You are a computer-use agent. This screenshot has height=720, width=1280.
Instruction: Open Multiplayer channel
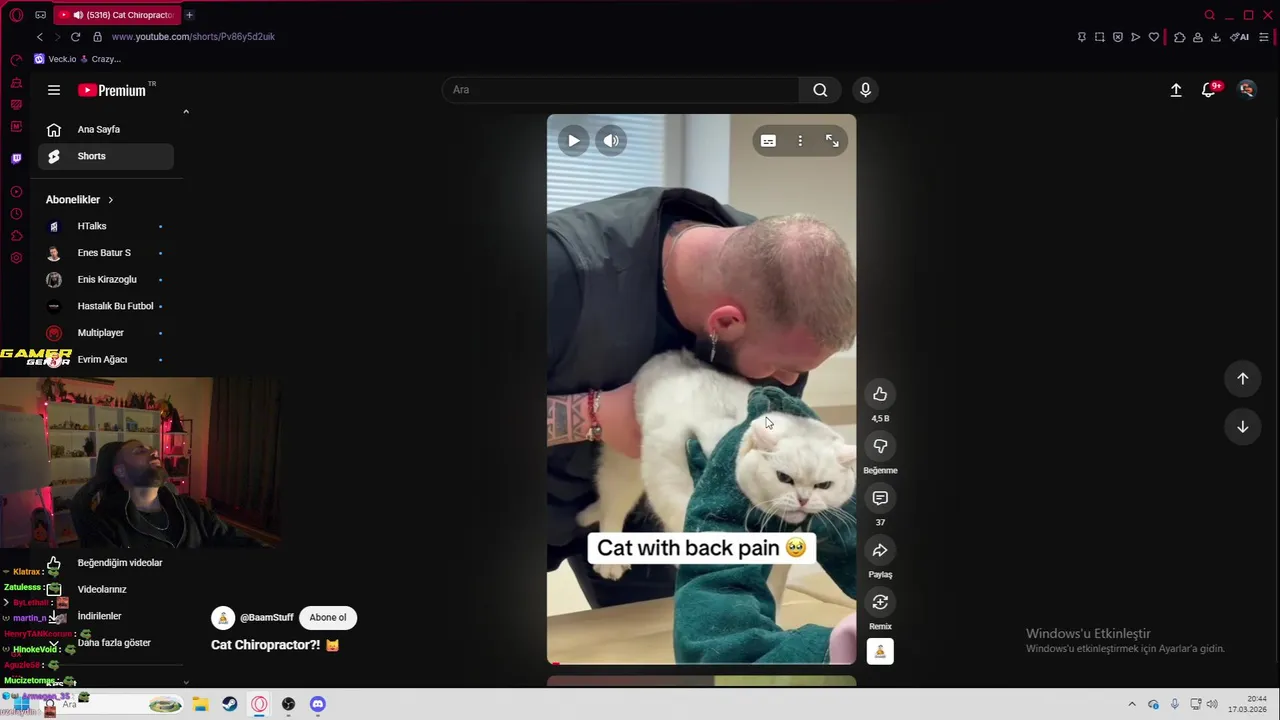(x=105, y=333)
